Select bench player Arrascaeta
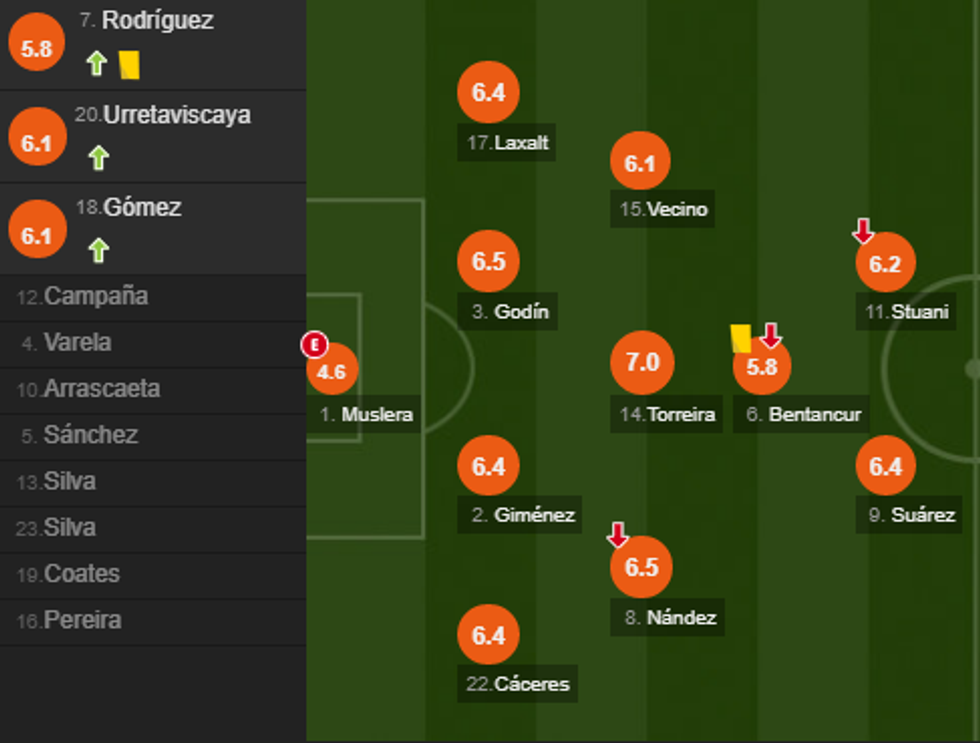The image size is (980, 743). point(89,389)
